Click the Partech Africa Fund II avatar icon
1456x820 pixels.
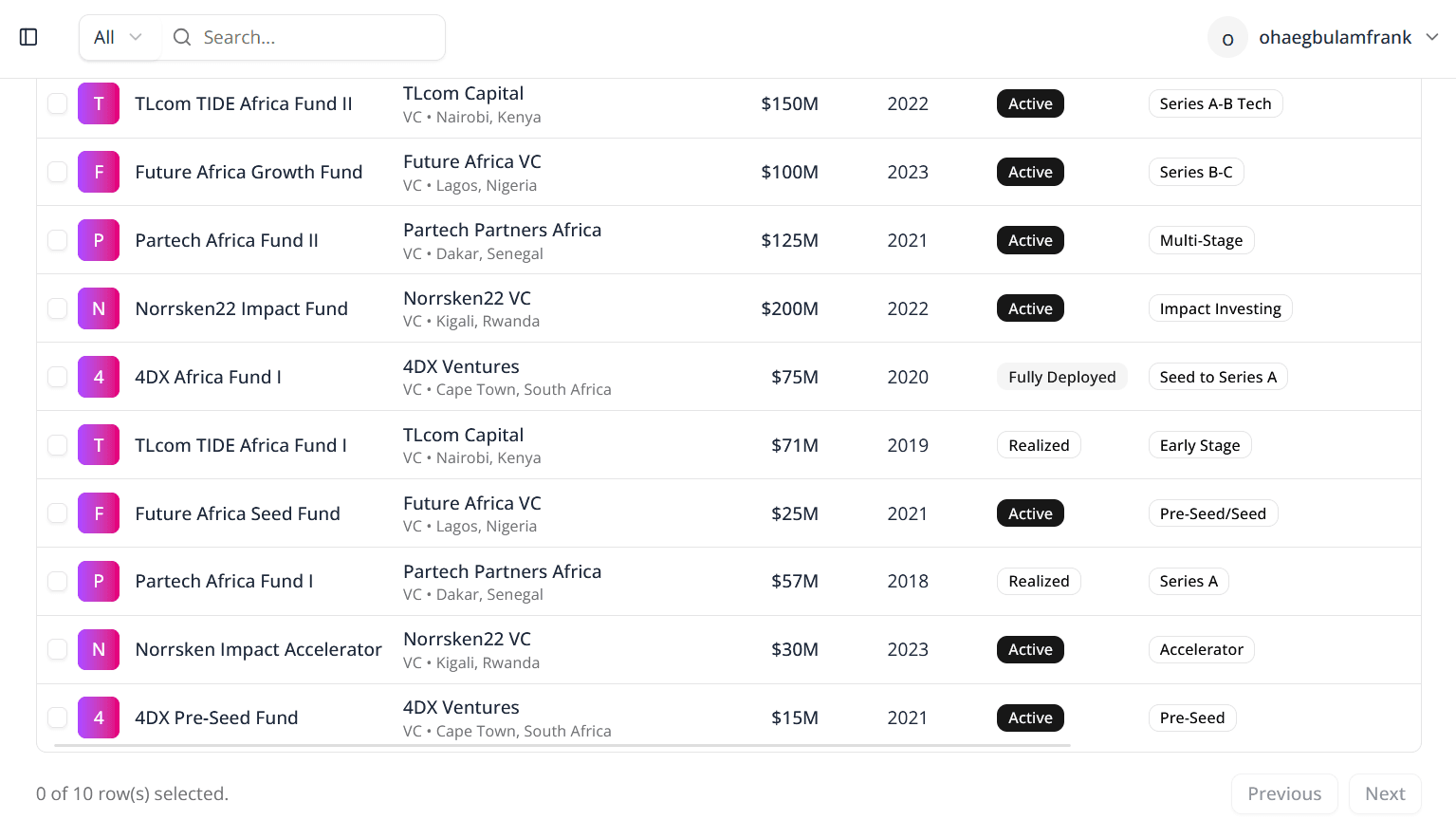pos(99,240)
